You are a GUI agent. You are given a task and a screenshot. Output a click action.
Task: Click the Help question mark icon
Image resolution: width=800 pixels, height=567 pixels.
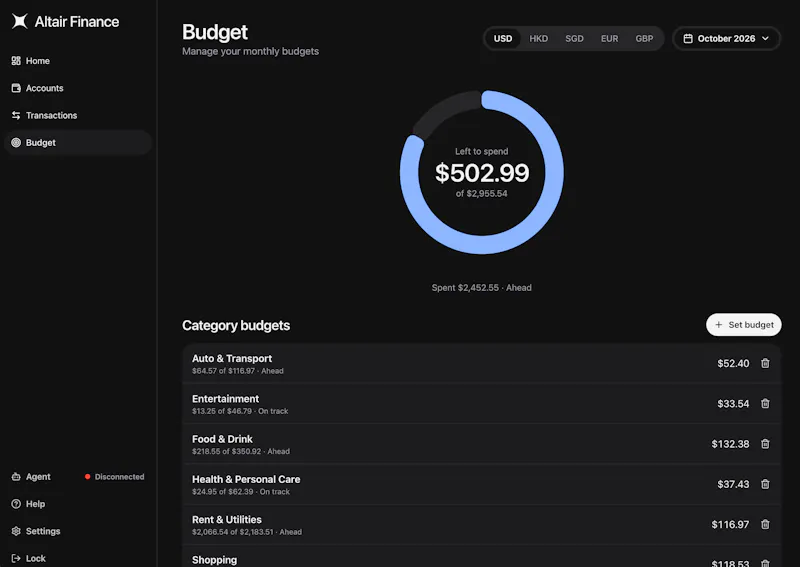coord(16,504)
